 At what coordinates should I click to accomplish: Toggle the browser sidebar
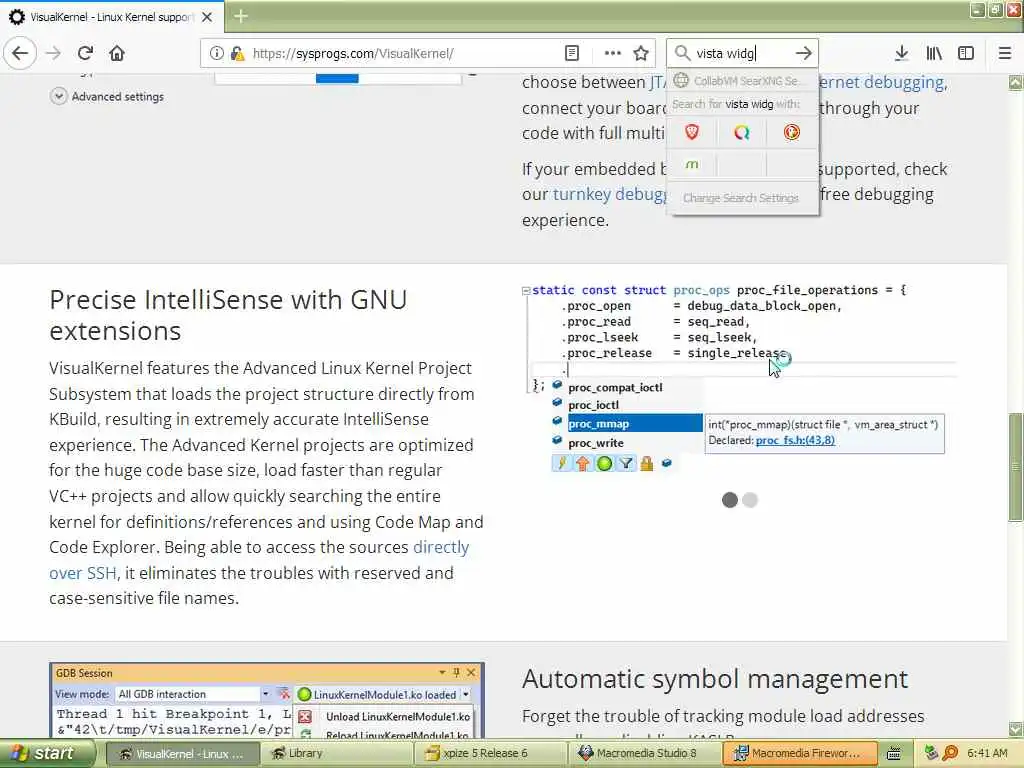[x=966, y=53]
